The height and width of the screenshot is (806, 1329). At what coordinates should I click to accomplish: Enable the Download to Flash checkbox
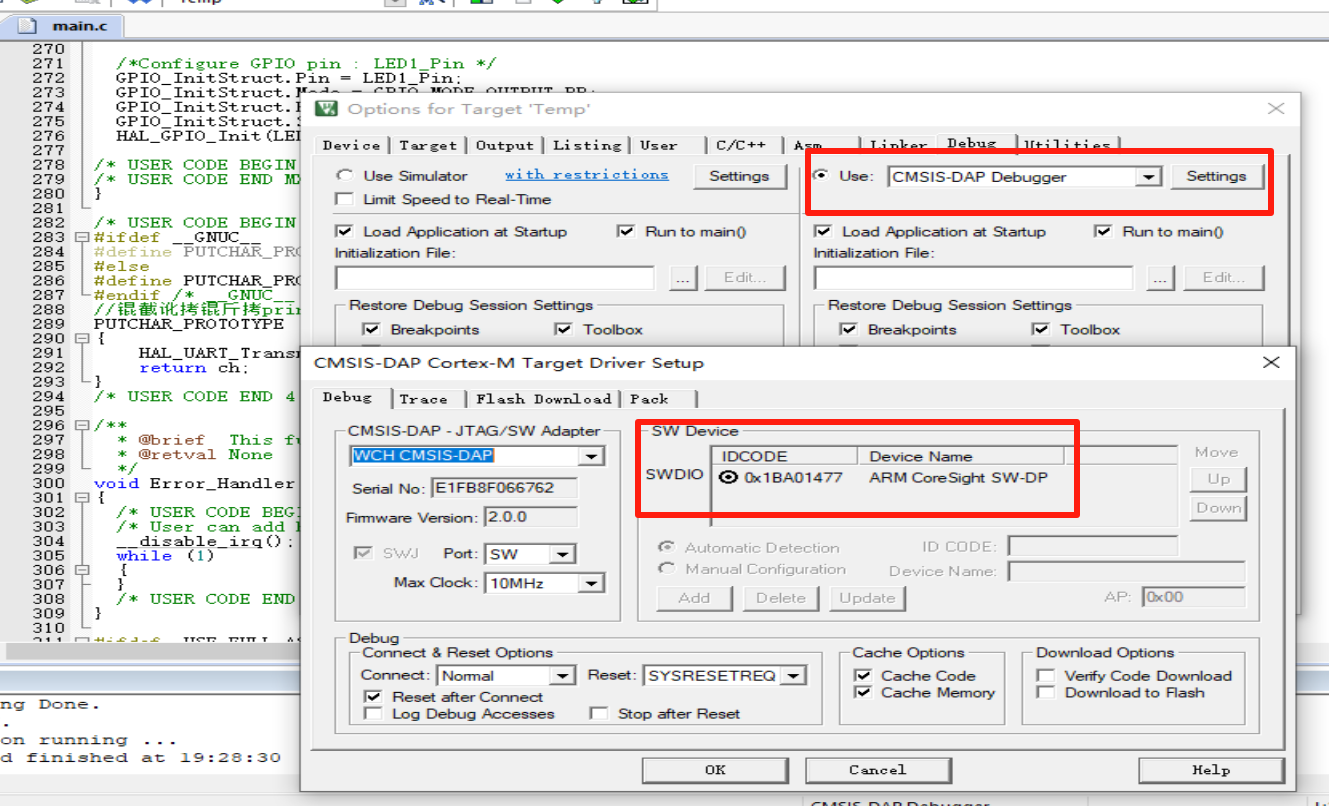coord(1046,693)
